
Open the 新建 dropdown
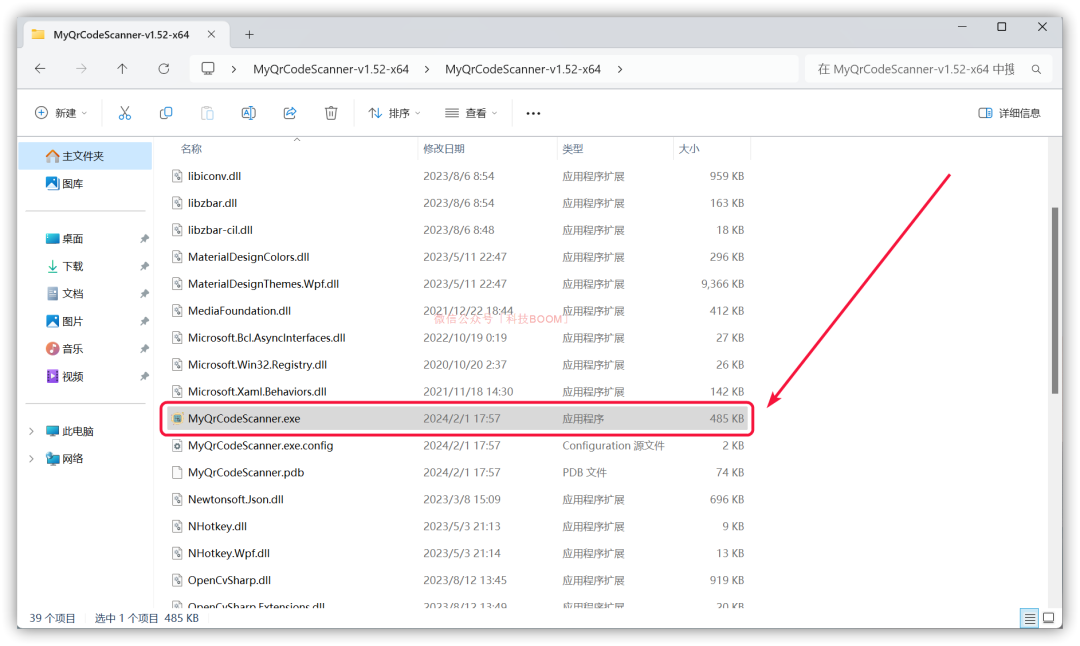point(61,113)
